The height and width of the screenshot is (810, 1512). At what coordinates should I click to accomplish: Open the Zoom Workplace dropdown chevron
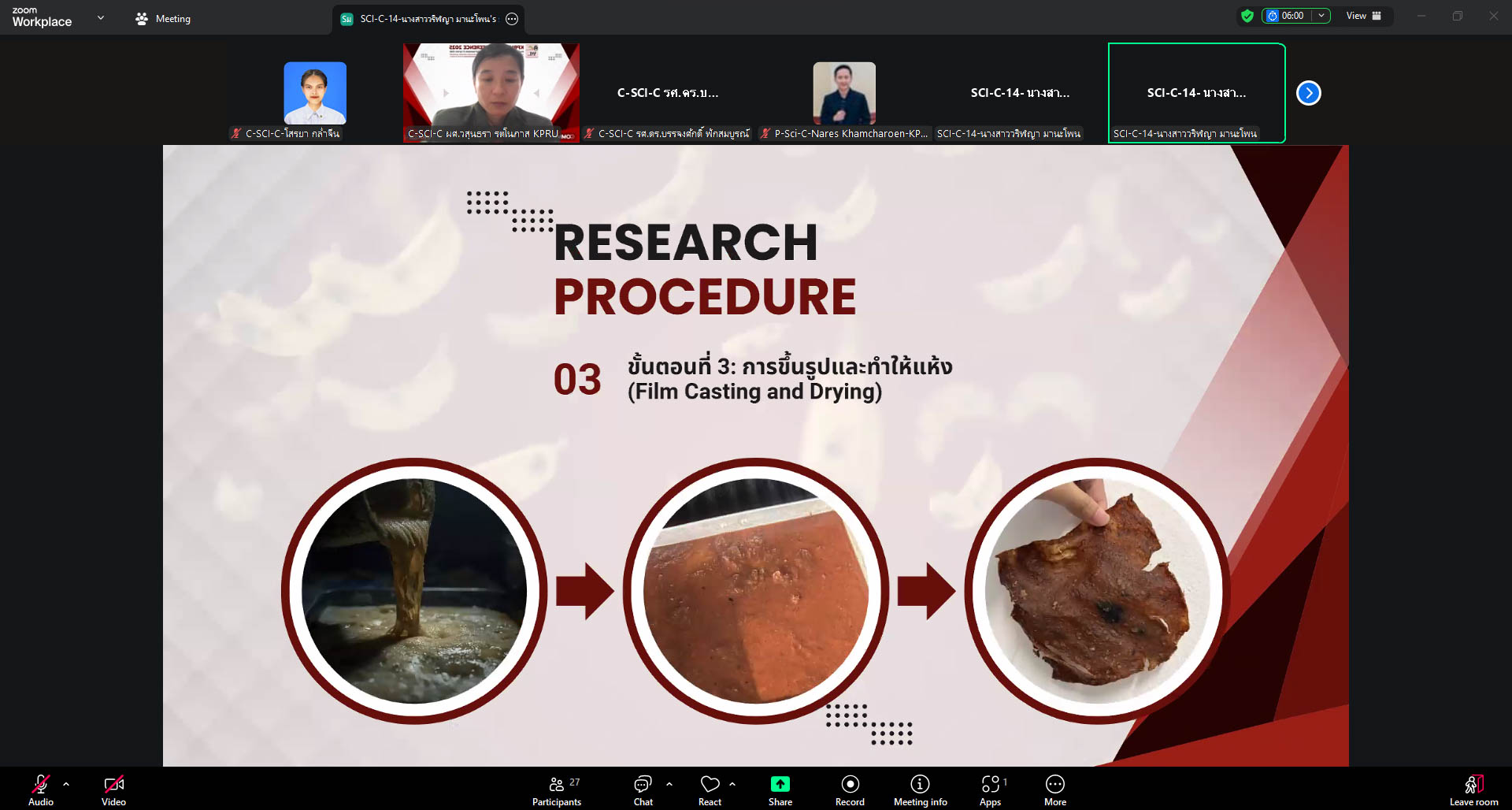point(100,17)
